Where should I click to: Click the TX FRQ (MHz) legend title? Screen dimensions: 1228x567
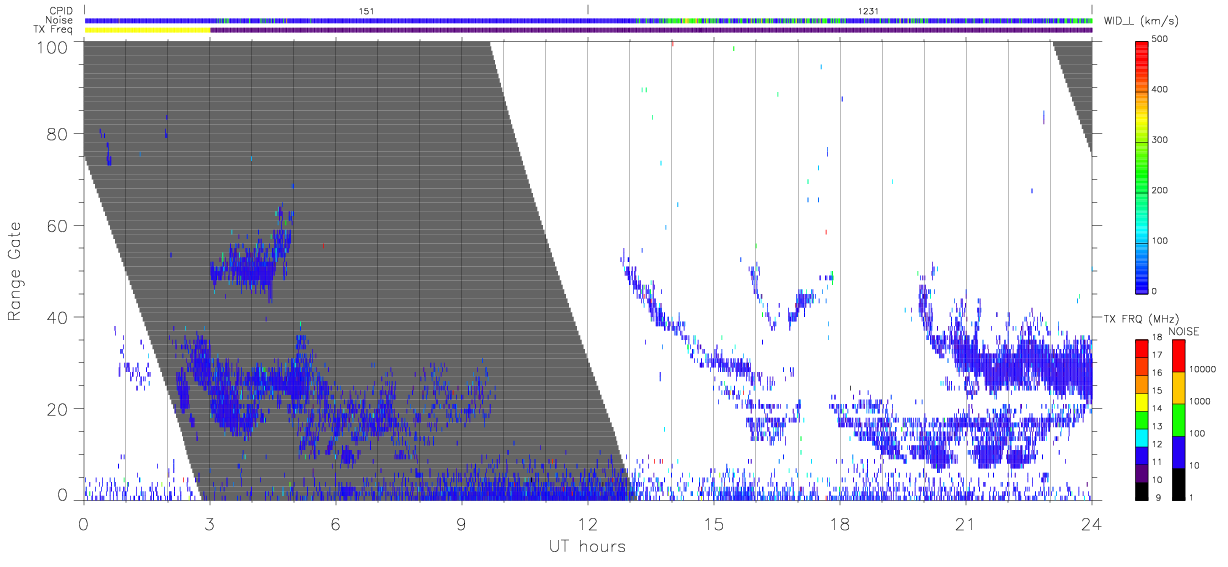tap(1136, 318)
